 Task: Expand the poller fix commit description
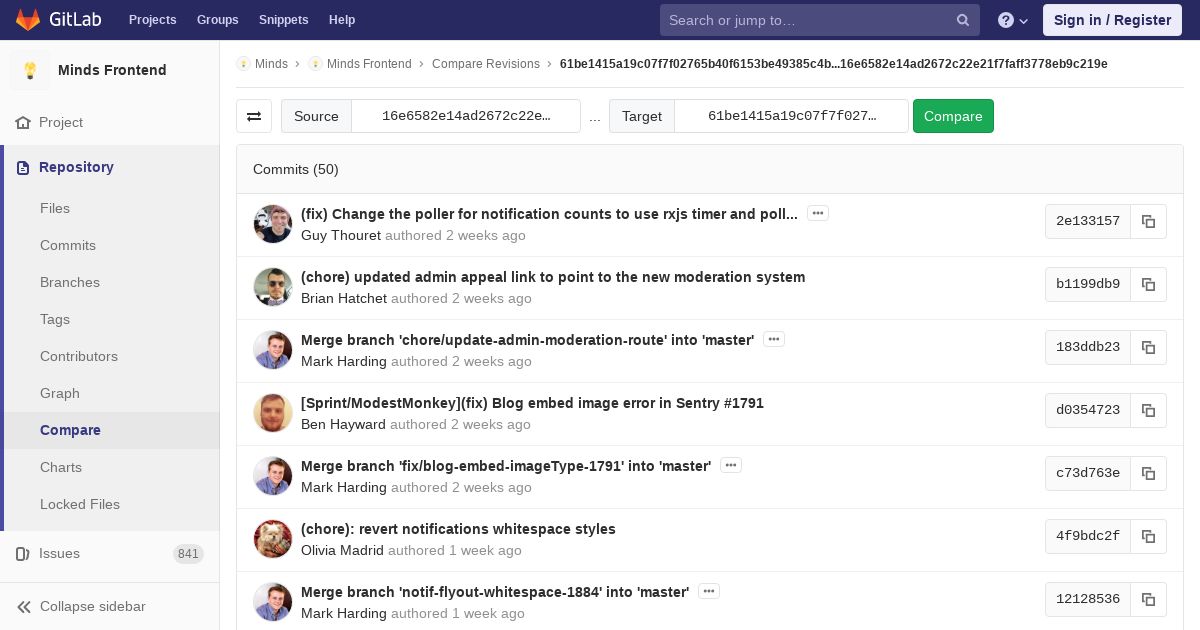point(818,213)
